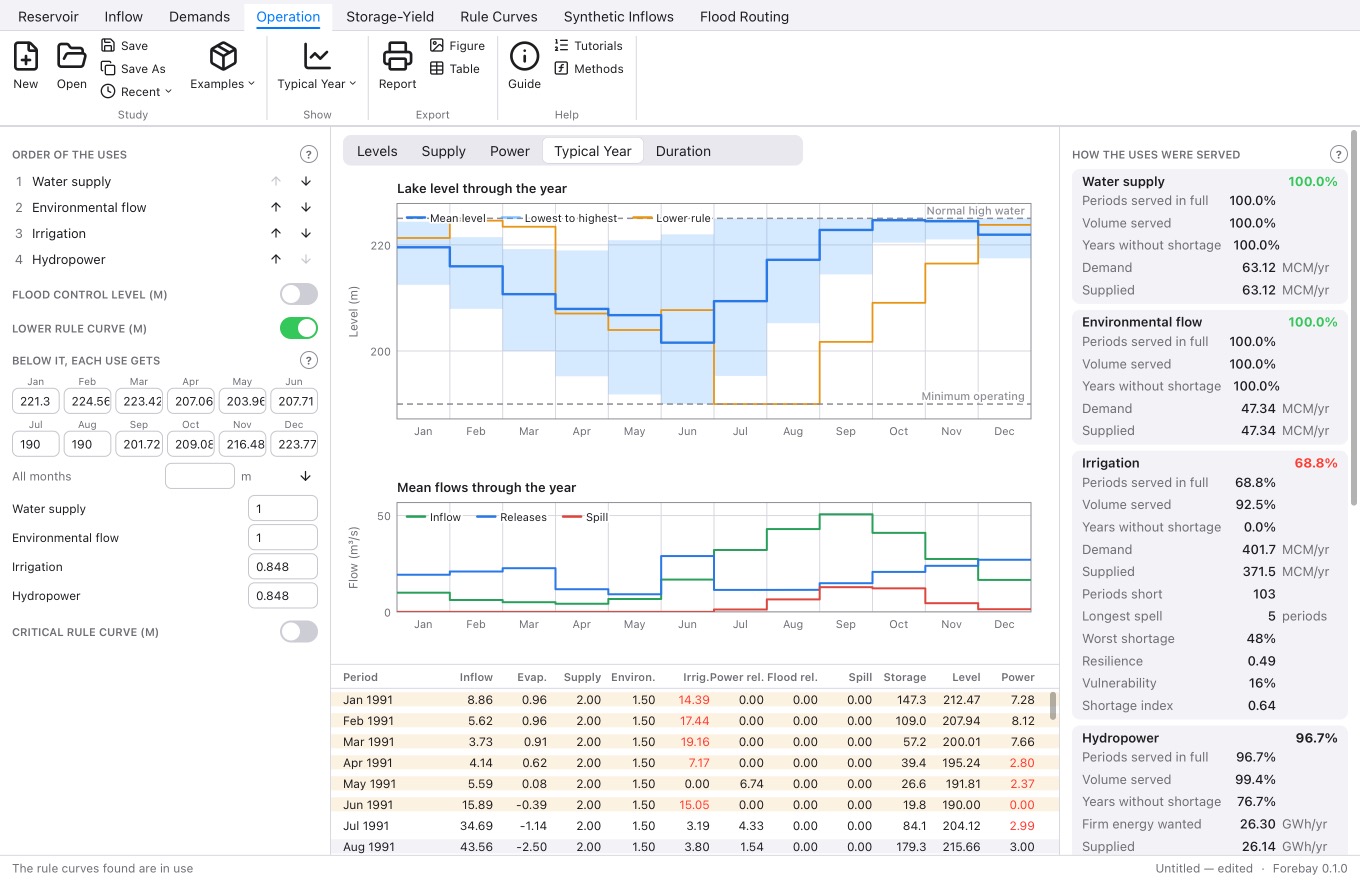Edit the Hydropower share field

pyautogui.click(x=283, y=596)
